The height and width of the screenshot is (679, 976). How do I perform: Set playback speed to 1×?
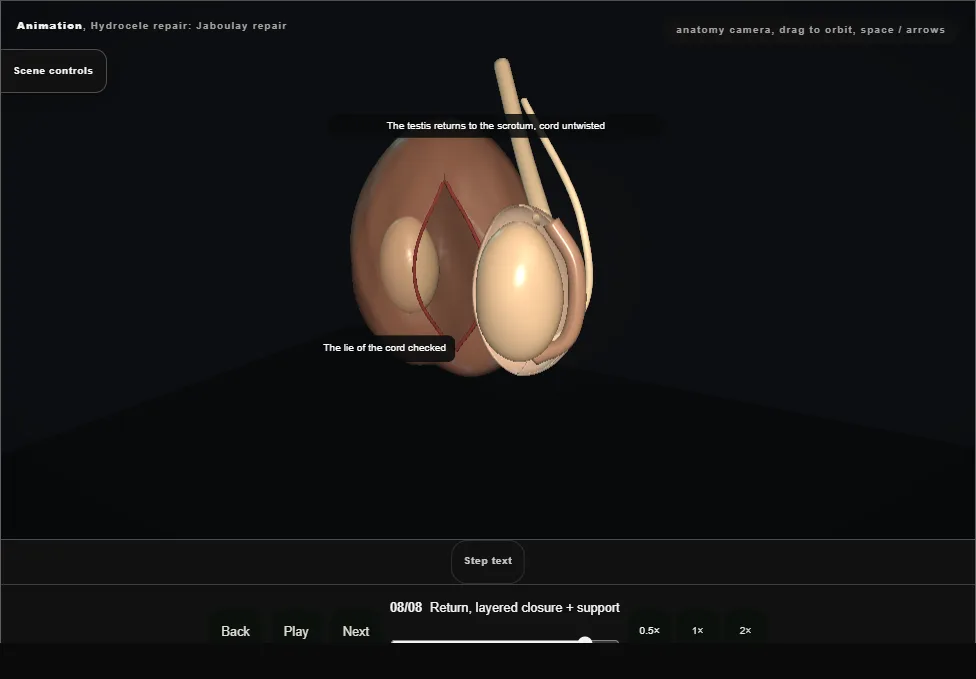coord(697,630)
